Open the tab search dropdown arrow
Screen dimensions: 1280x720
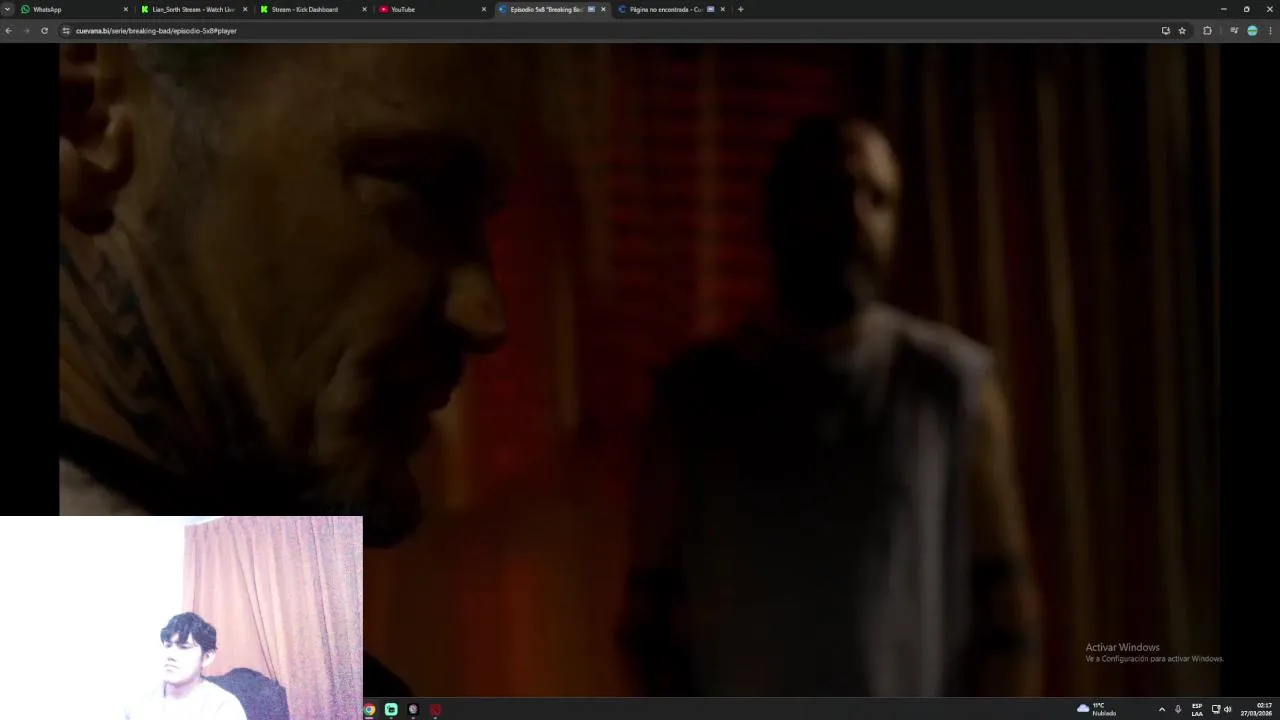point(7,9)
